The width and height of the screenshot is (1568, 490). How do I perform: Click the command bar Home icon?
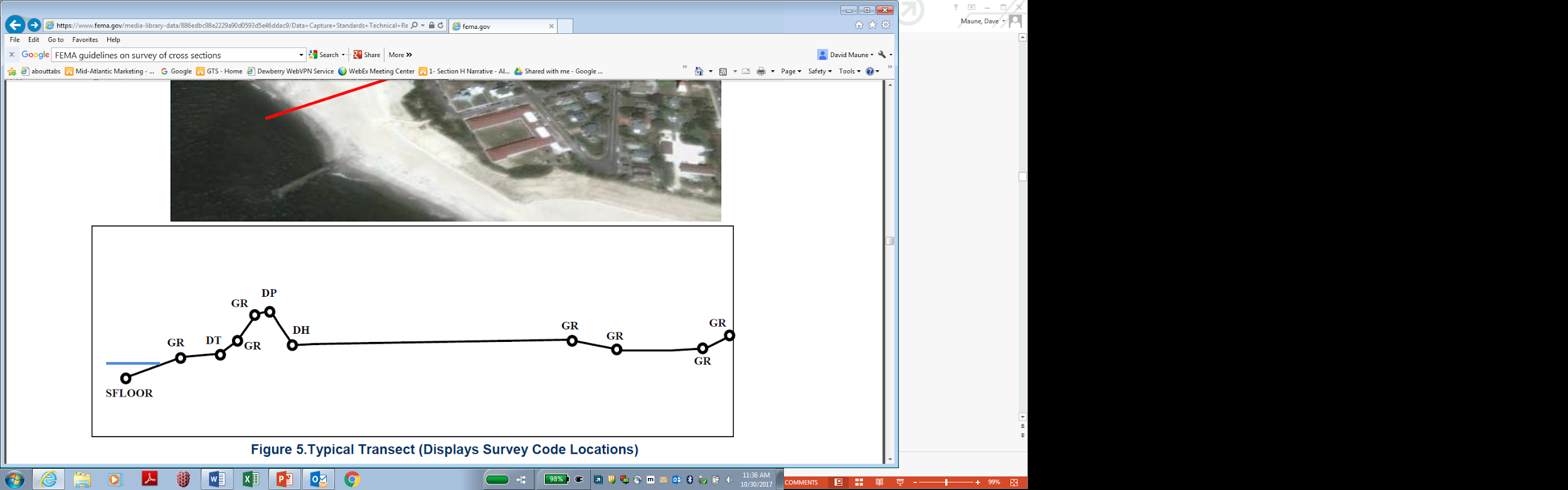coord(699,72)
